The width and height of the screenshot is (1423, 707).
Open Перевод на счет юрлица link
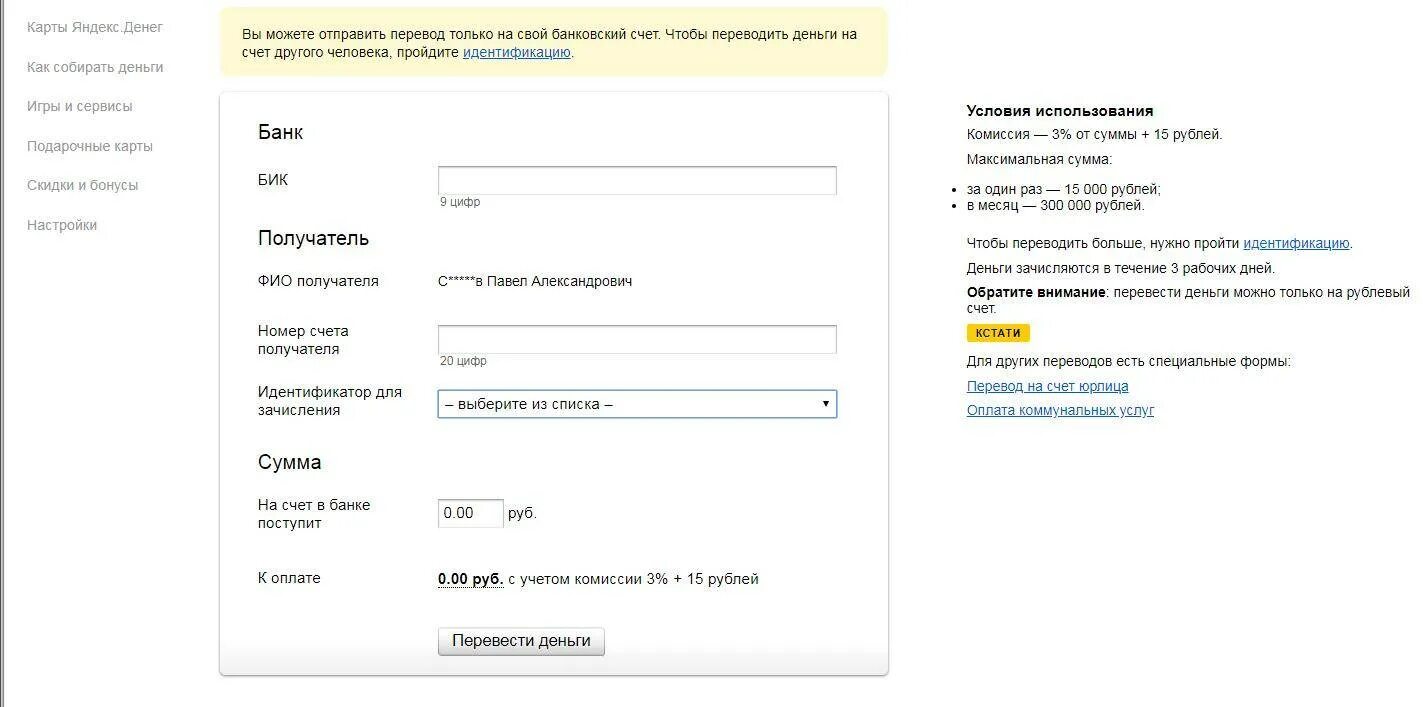click(x=1047, y=386)
